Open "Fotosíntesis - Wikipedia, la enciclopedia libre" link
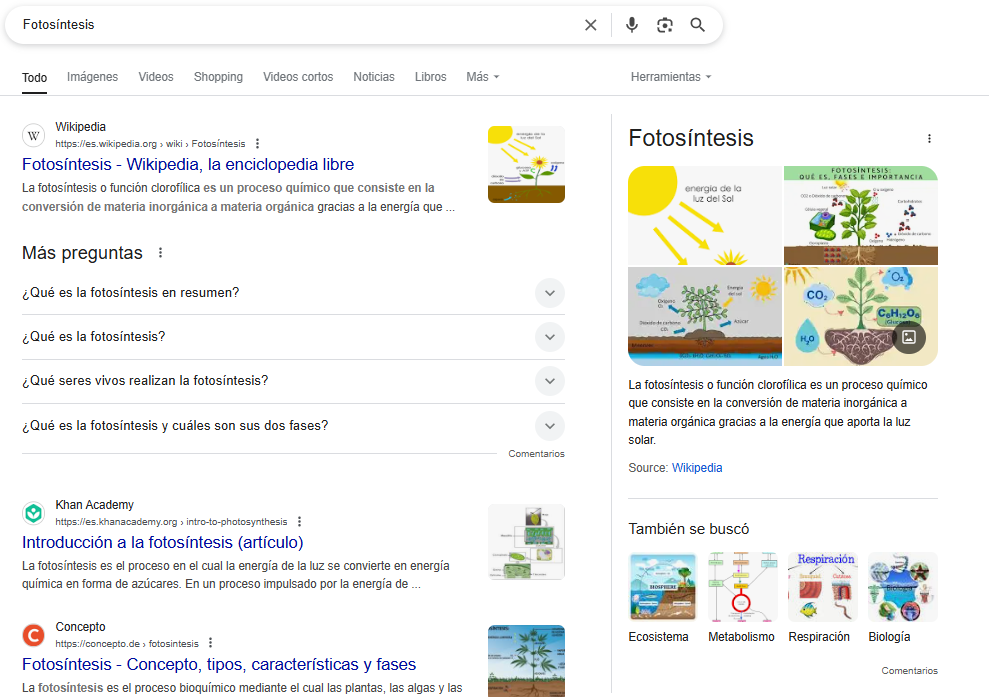 (x=188, y=164)
